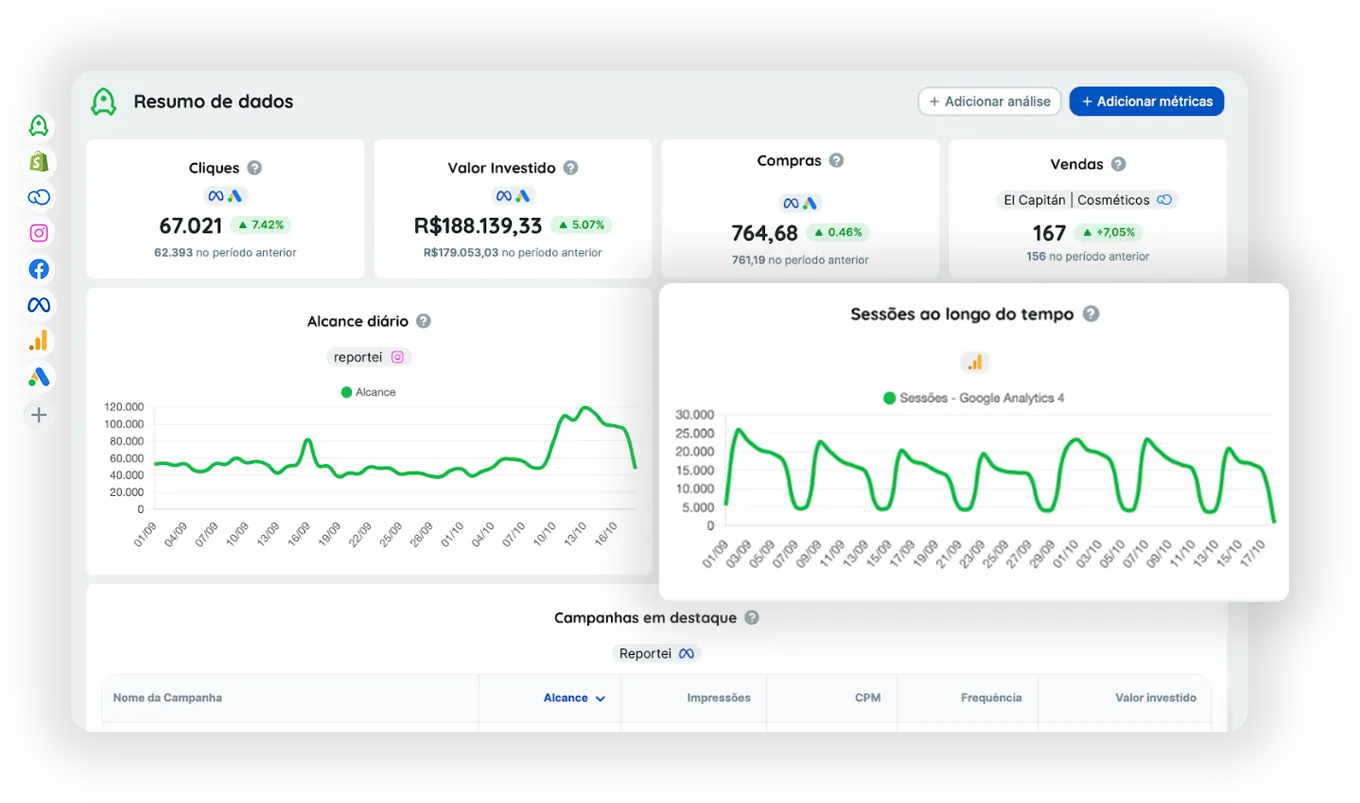Select the Google Analytics icon in sidebar
1360x803 pixels.
pyautogui.click(x=38, y=340)
